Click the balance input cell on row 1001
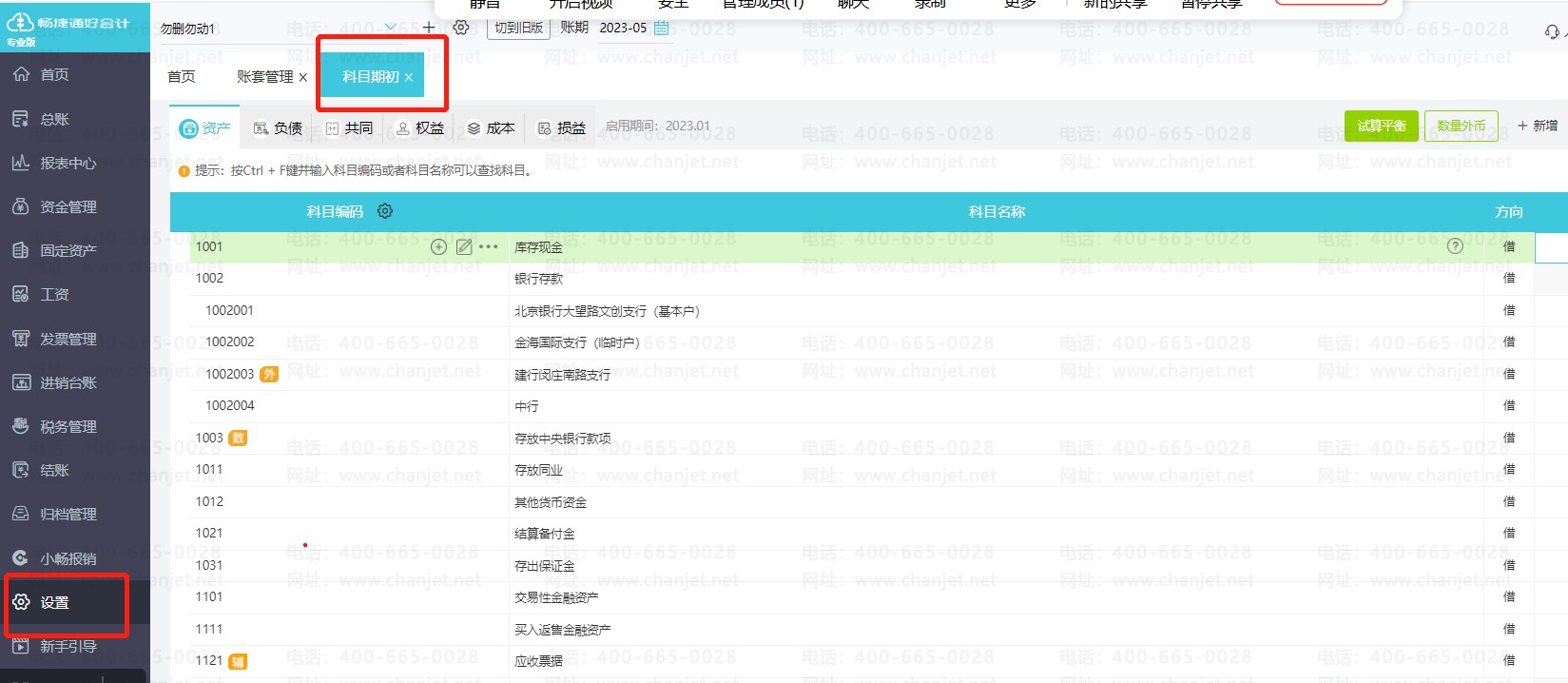 (1552, 246)
